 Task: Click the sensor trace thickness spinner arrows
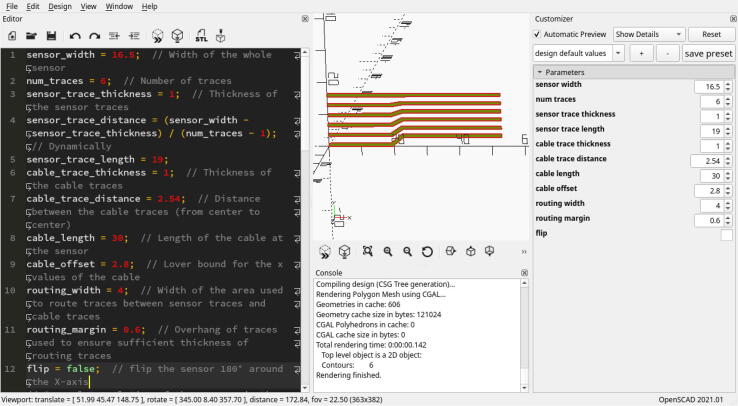click(728, 116)
